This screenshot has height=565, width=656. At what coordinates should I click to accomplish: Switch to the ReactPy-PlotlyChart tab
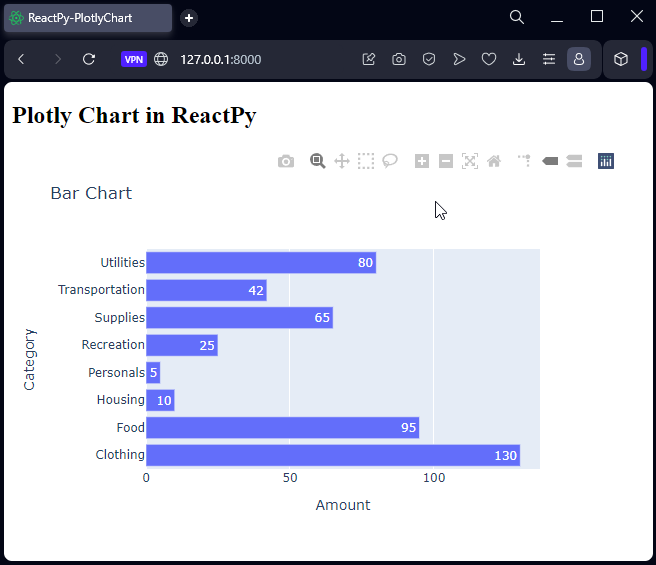[x=88, y=18]
